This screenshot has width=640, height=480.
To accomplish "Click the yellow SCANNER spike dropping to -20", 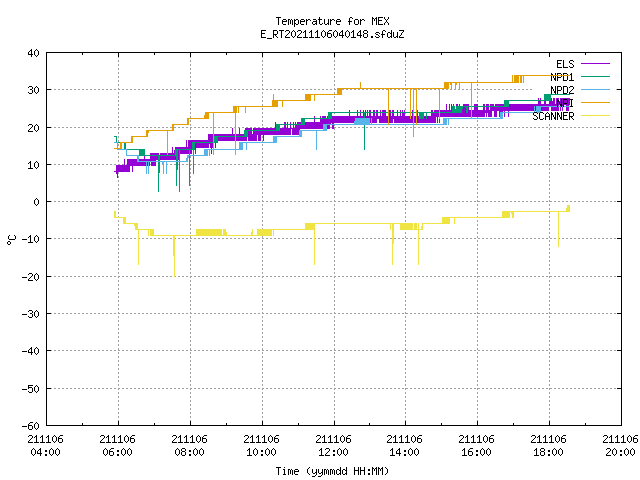I will (x=174, y=257).
